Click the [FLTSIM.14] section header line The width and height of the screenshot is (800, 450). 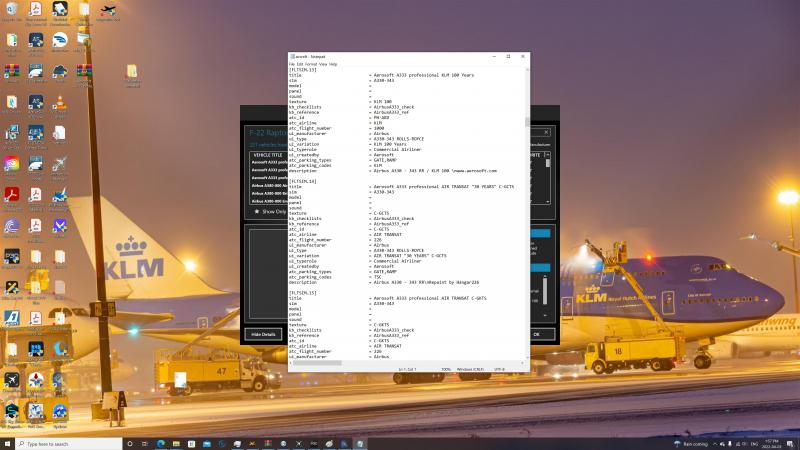(x=303, y=181)
